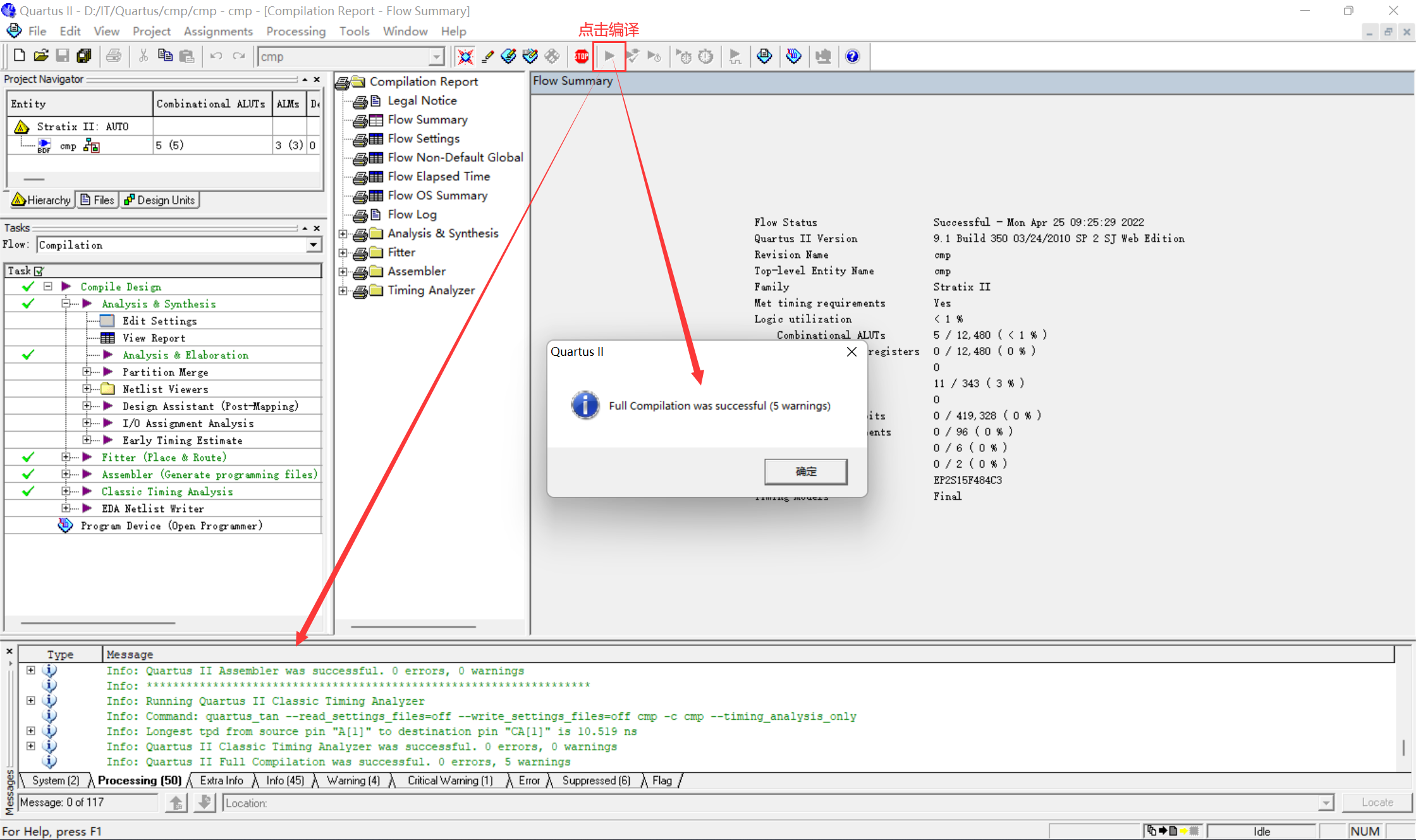The width and height of the screenshot is (1416, 840).
Task: Switch to the System (2) messages tab
Action: (56, 781)
